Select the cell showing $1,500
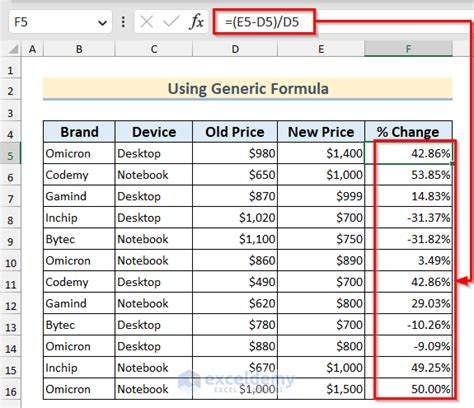 pyautogui.click(x=321, y=389)
